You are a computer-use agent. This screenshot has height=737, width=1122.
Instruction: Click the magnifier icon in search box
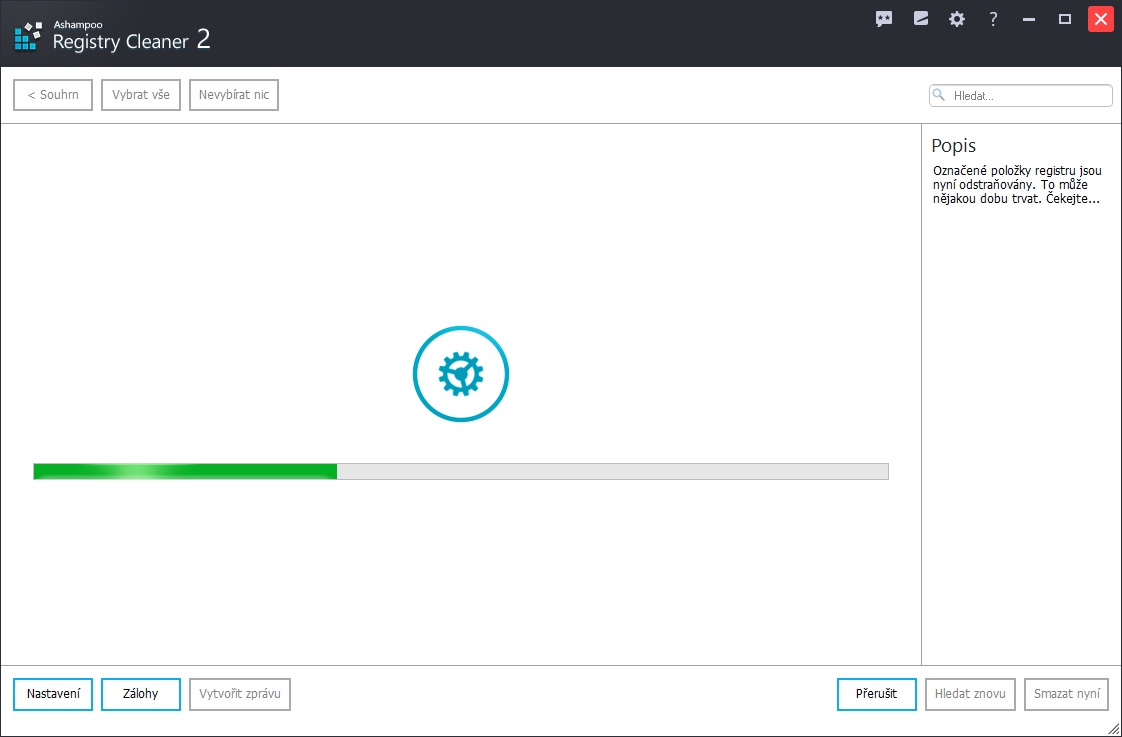click(x=940, y=96)
